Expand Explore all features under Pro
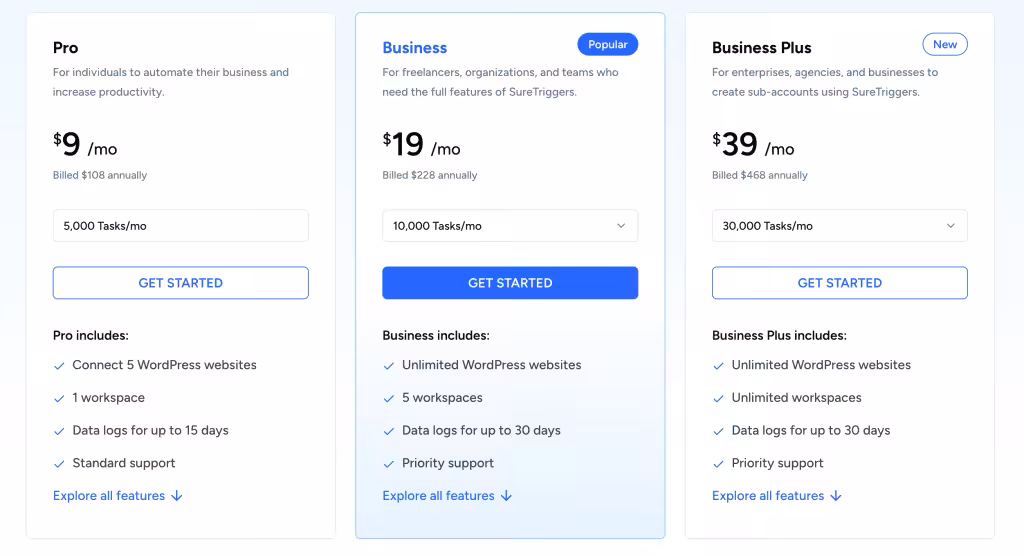The height and width of the screenshot is (556, 1024). [109, 496]
